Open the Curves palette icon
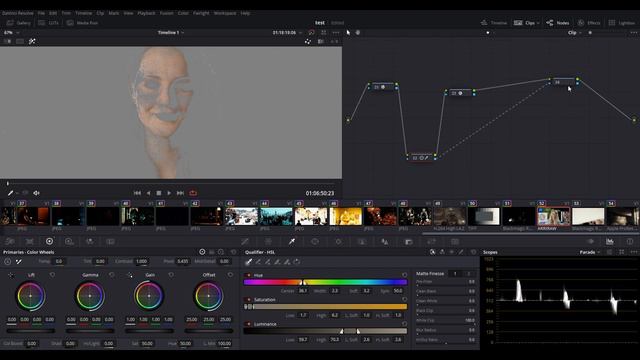The width and height of the screenshot is (640, 360). coord(245,242)
